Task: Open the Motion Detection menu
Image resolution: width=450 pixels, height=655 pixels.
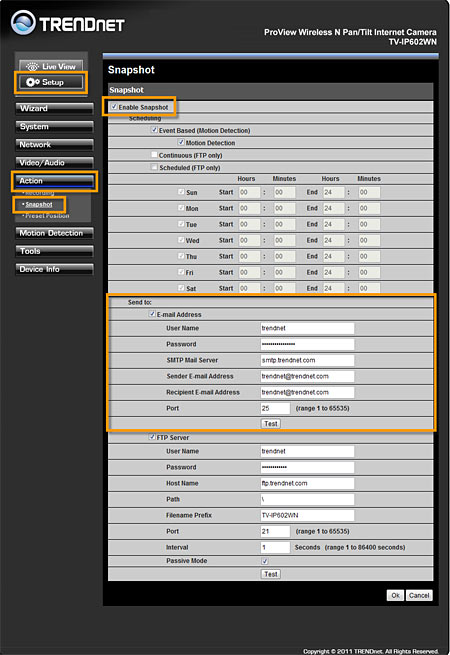Action: [x=54, y=233]
